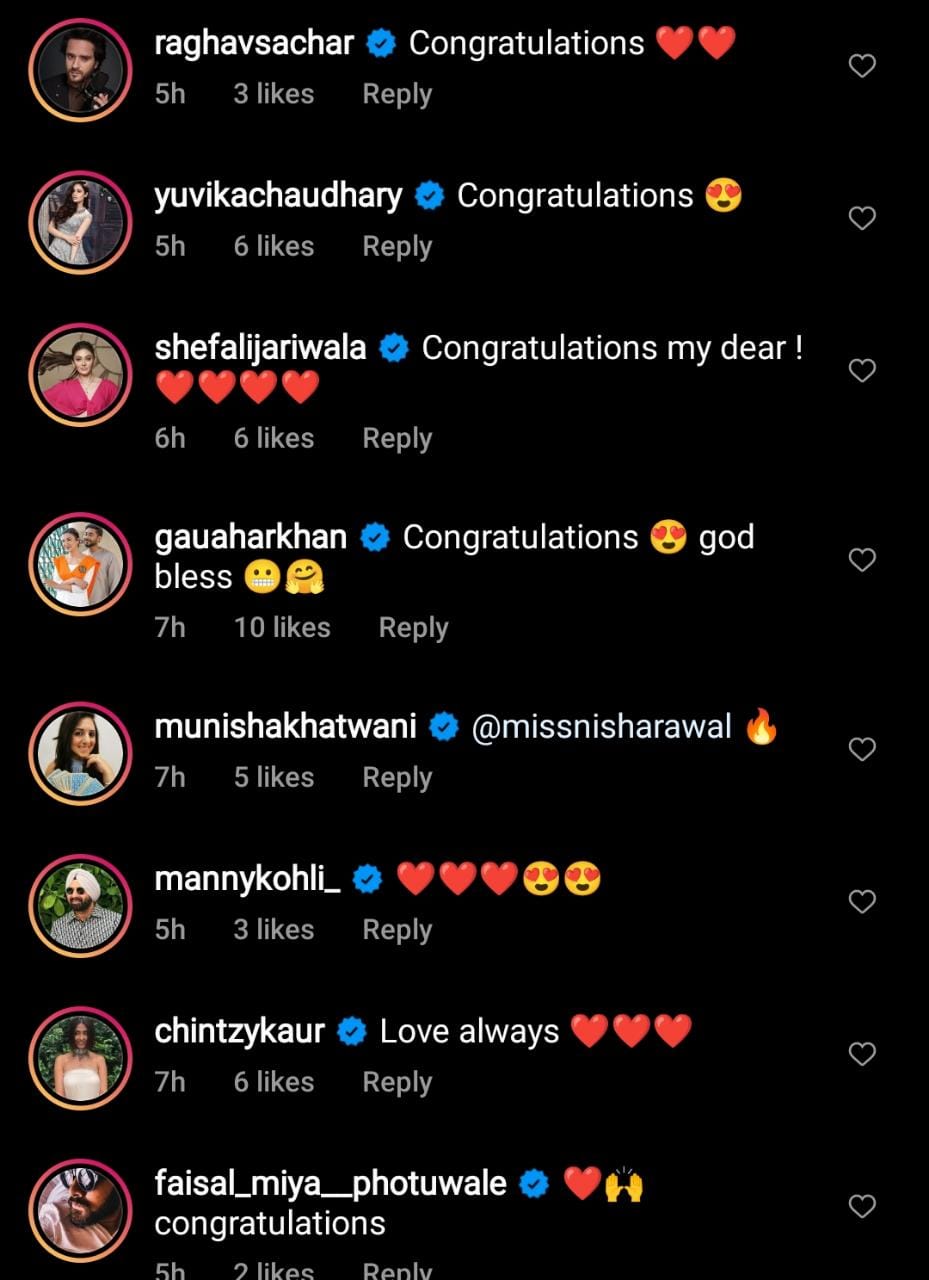The image size is (929, 1280).
Task: View mannykohli_ profile picture
Action: 80,905
